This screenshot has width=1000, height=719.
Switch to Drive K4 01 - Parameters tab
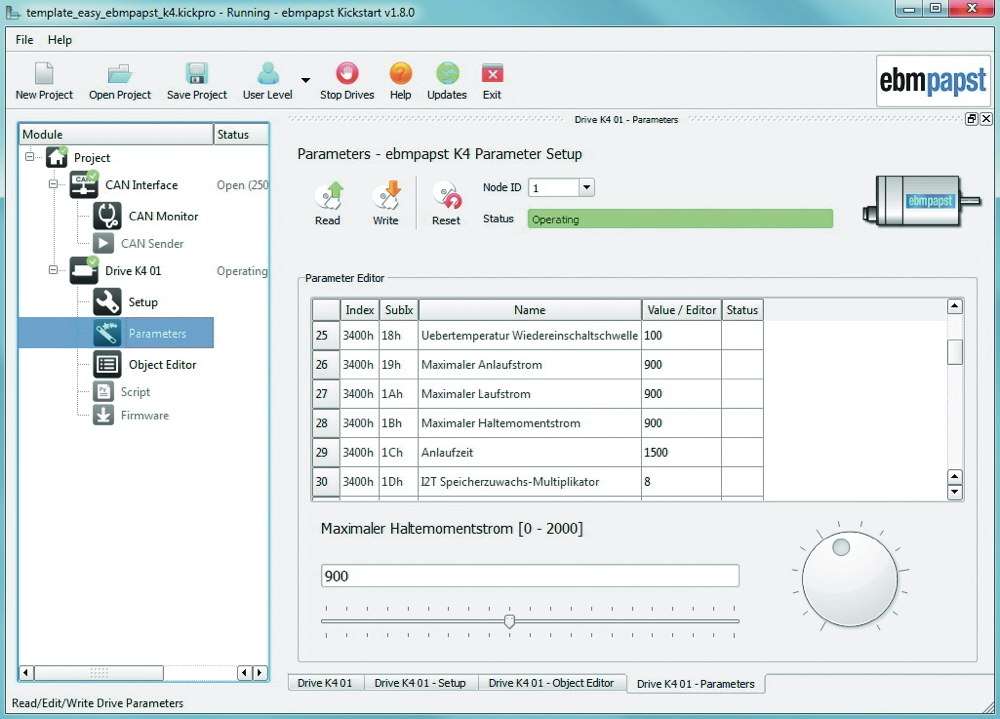pyautogui.click(x=696, y=683)
